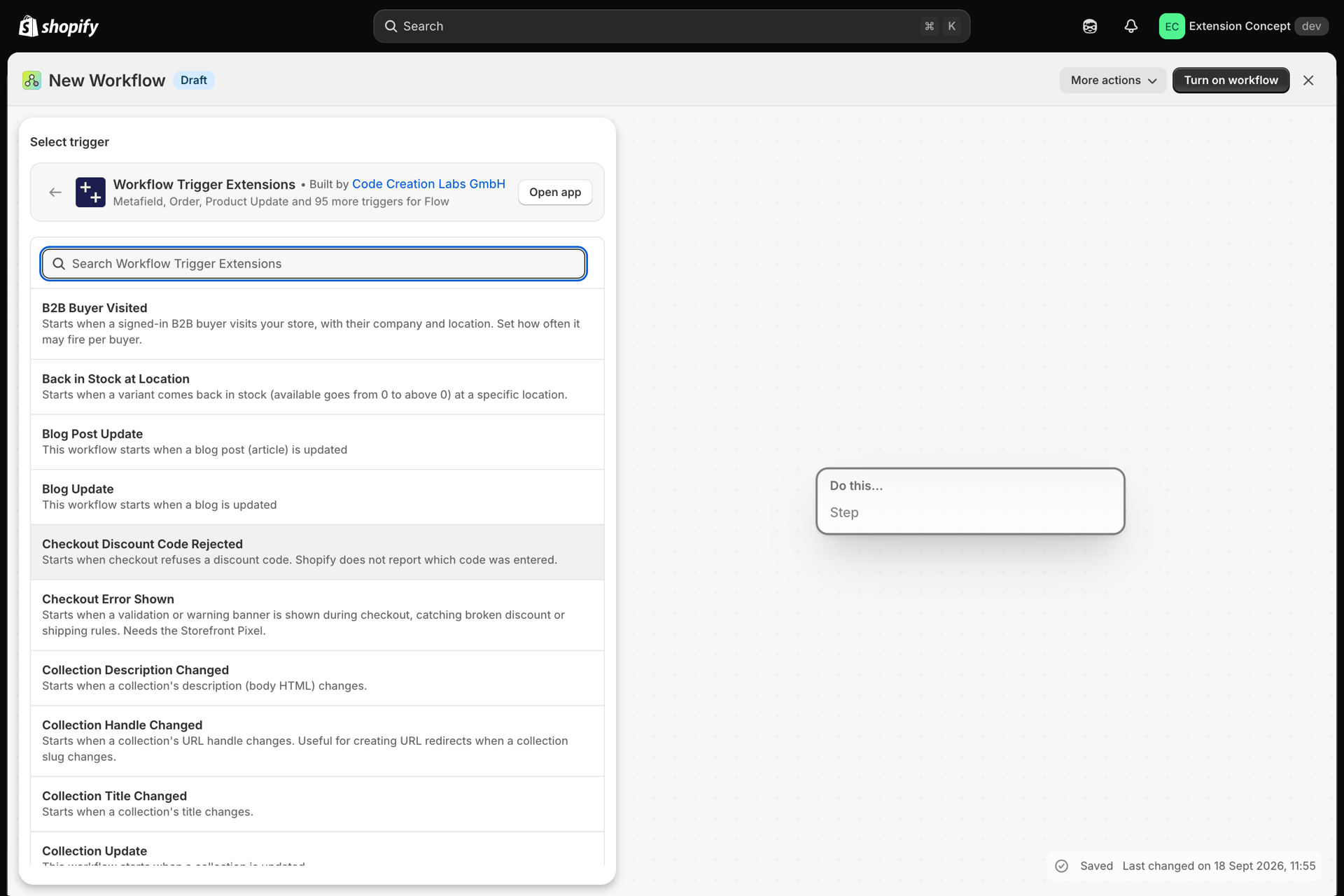The width and height of the screenshot is (1344, 896).
Task: Click the Open app button
Action: (x=555, y=192)
